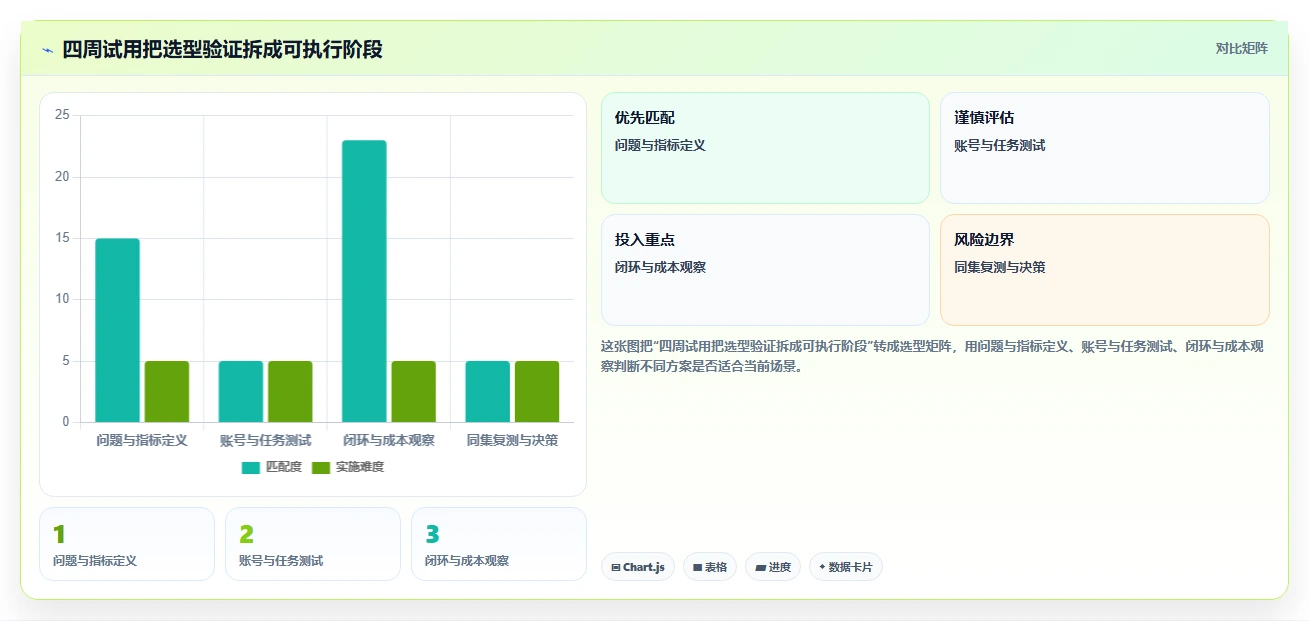Click the tall teal bar for 闭环与成本观察
The width and height of the screenshot is (1309, 621).
click(364, 281)
